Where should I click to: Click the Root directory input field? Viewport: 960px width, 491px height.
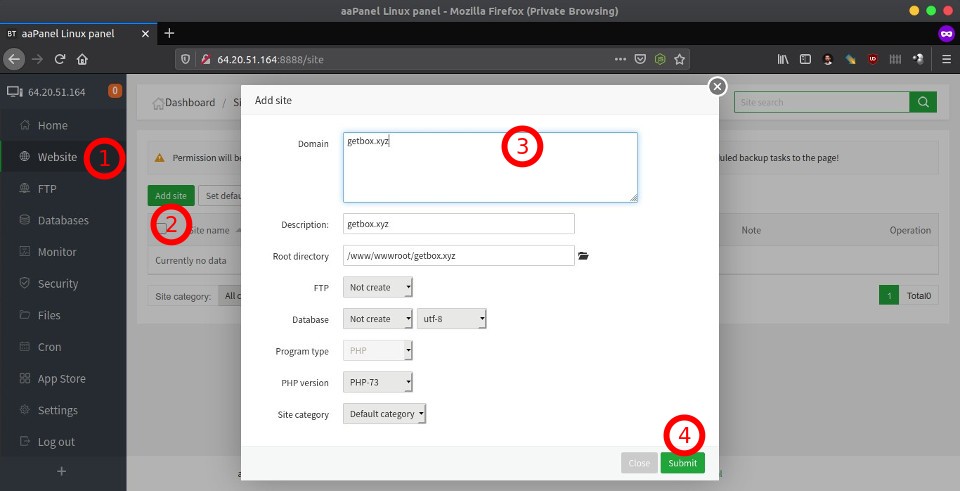pos(459,255)
